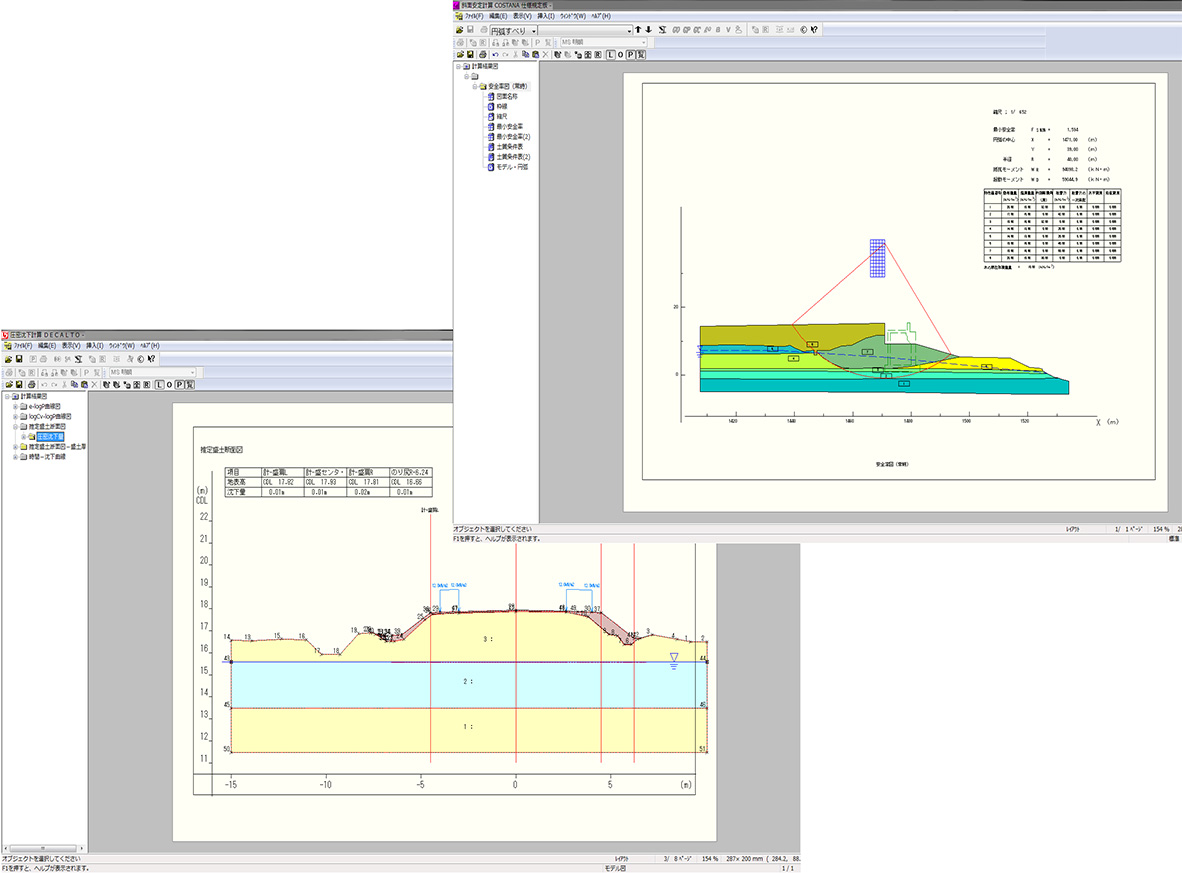Paste in DECALTO lower toolbar

[x=84, y=384]
